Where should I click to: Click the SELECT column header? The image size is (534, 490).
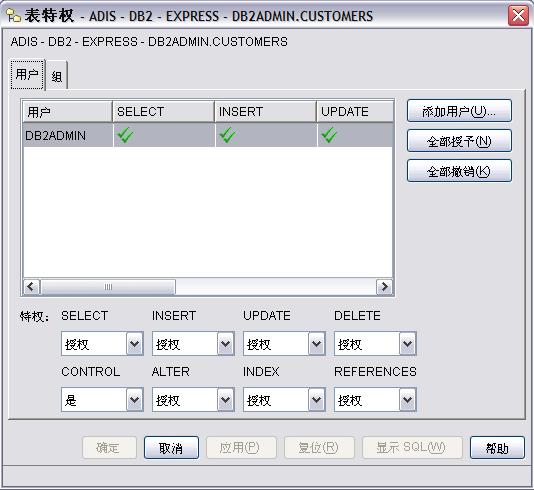click(x=163, y=112)
